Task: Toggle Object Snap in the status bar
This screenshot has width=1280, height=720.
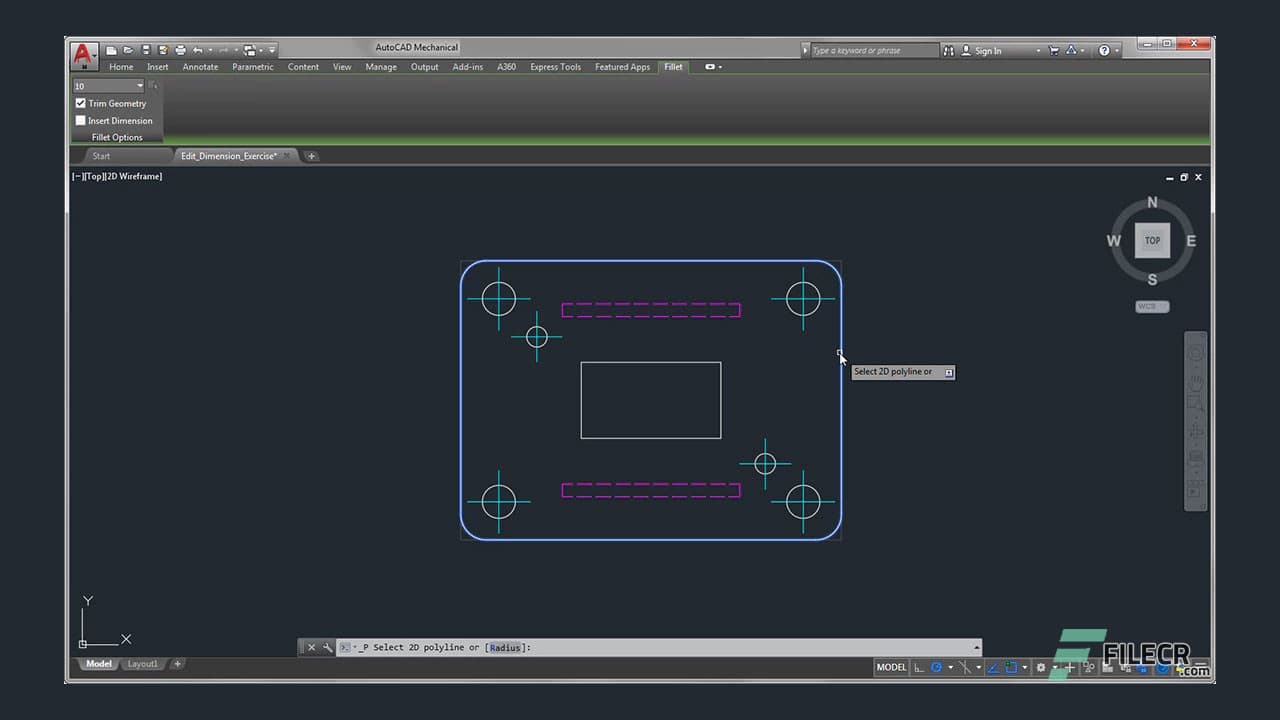Action: point(1012,667)
